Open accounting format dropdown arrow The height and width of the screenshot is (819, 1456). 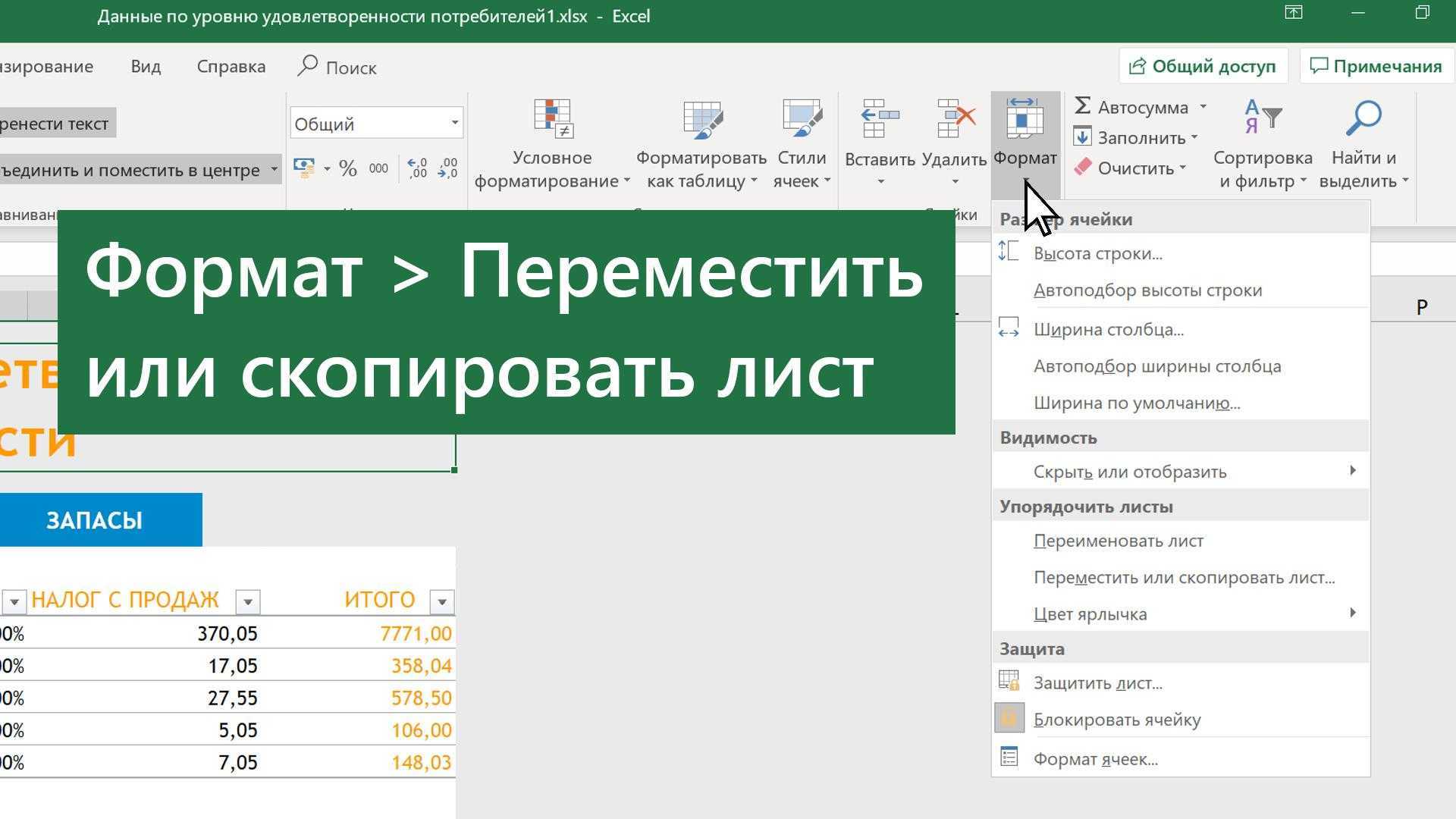tap(327, 168)
